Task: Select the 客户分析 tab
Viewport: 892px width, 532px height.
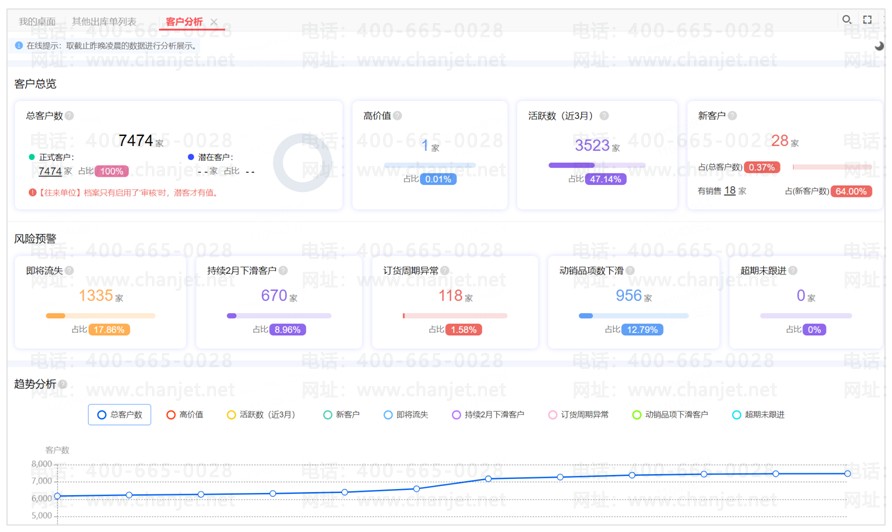Action: point(184,22)
